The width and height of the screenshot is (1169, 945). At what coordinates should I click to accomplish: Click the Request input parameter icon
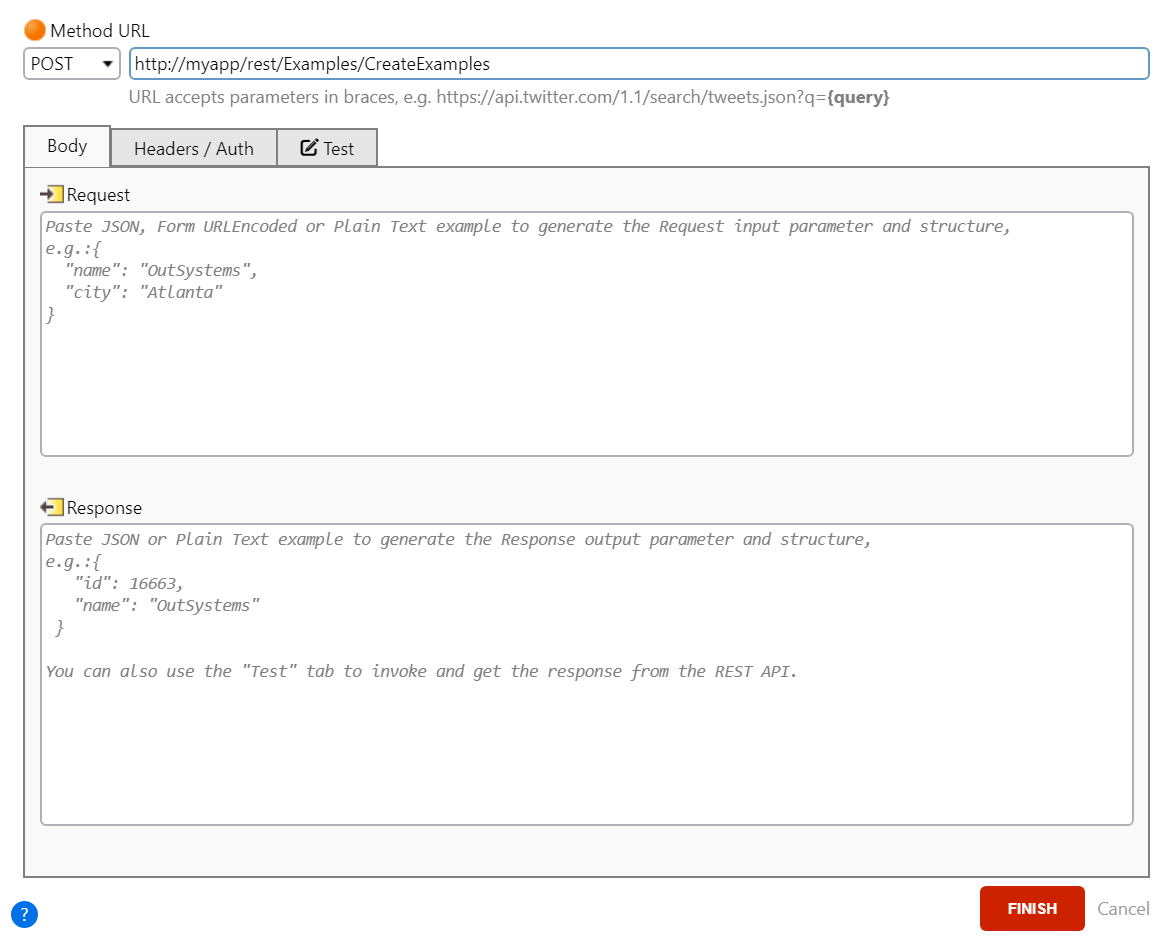53,194
